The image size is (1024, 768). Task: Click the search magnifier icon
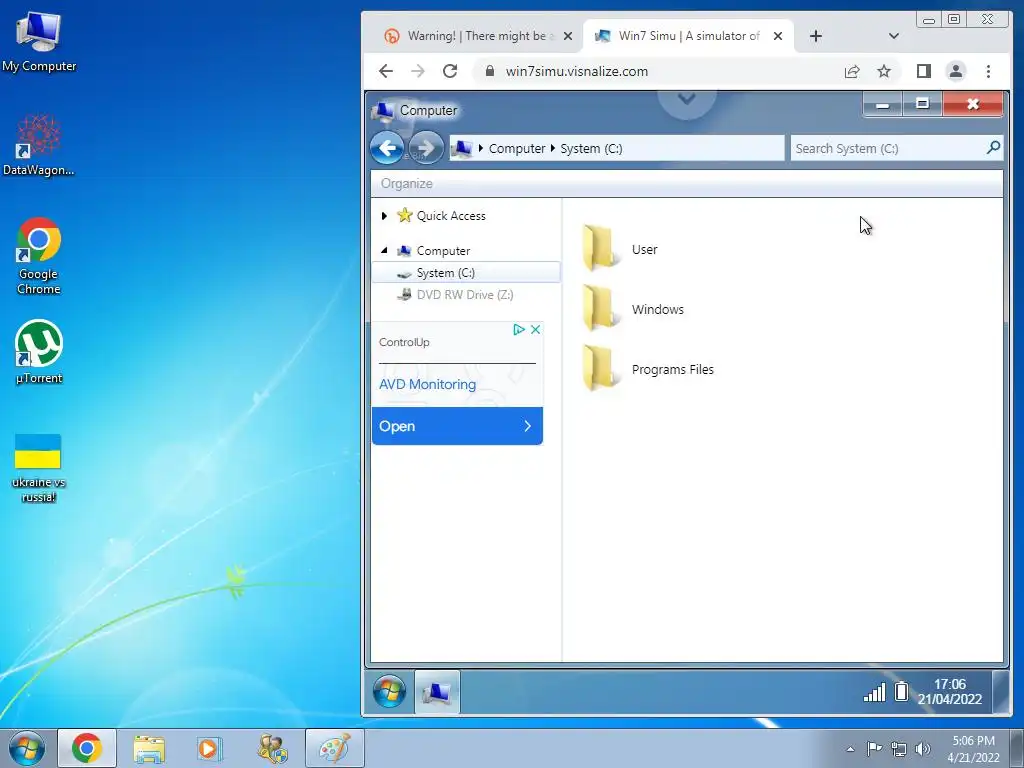click(x=993, y=148)
